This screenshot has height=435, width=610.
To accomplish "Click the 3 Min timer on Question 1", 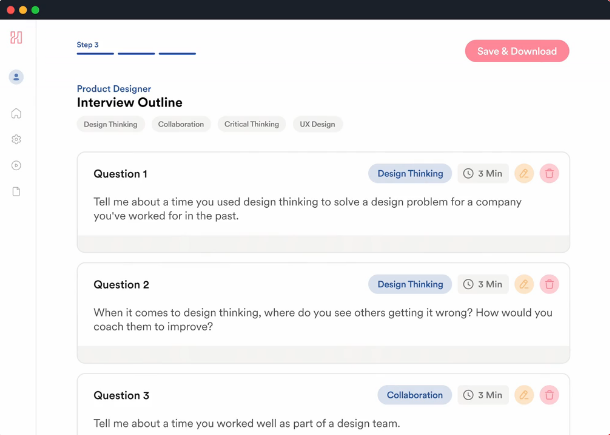I will coord(483,173).
